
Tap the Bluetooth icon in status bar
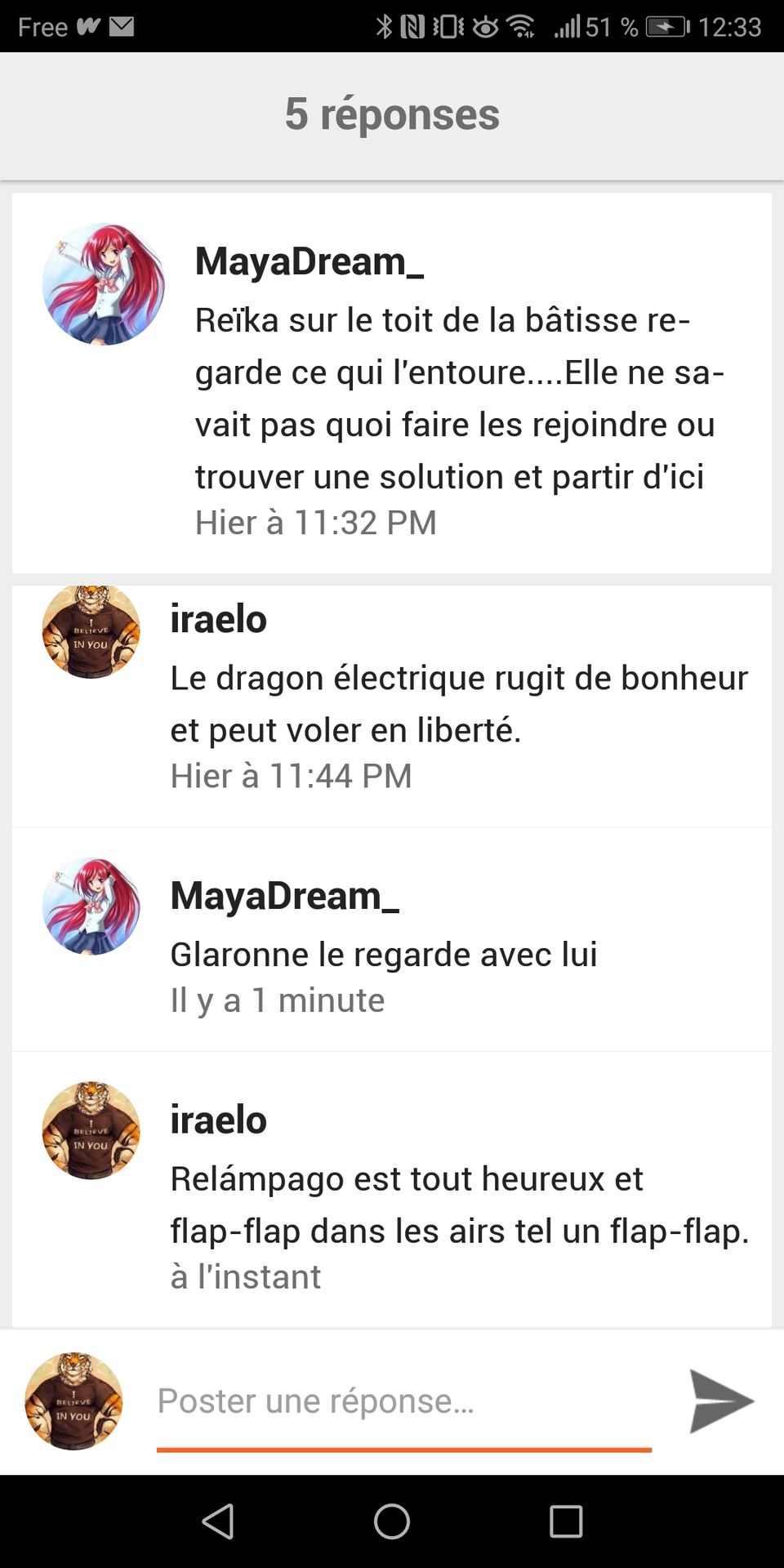tap(384, 26)
